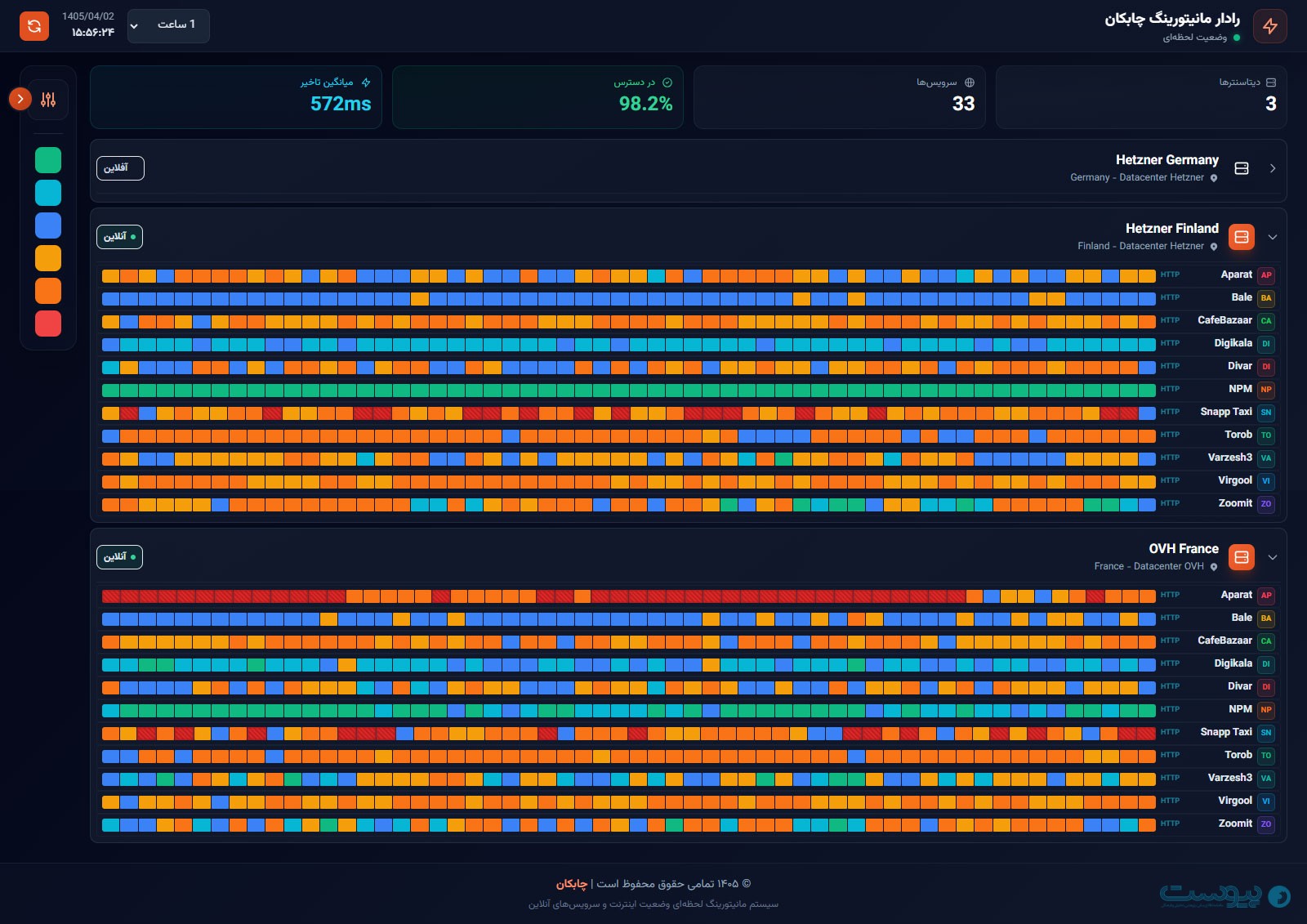
Task: Open the 'چابکان' link in the footer
Action: 572,884
